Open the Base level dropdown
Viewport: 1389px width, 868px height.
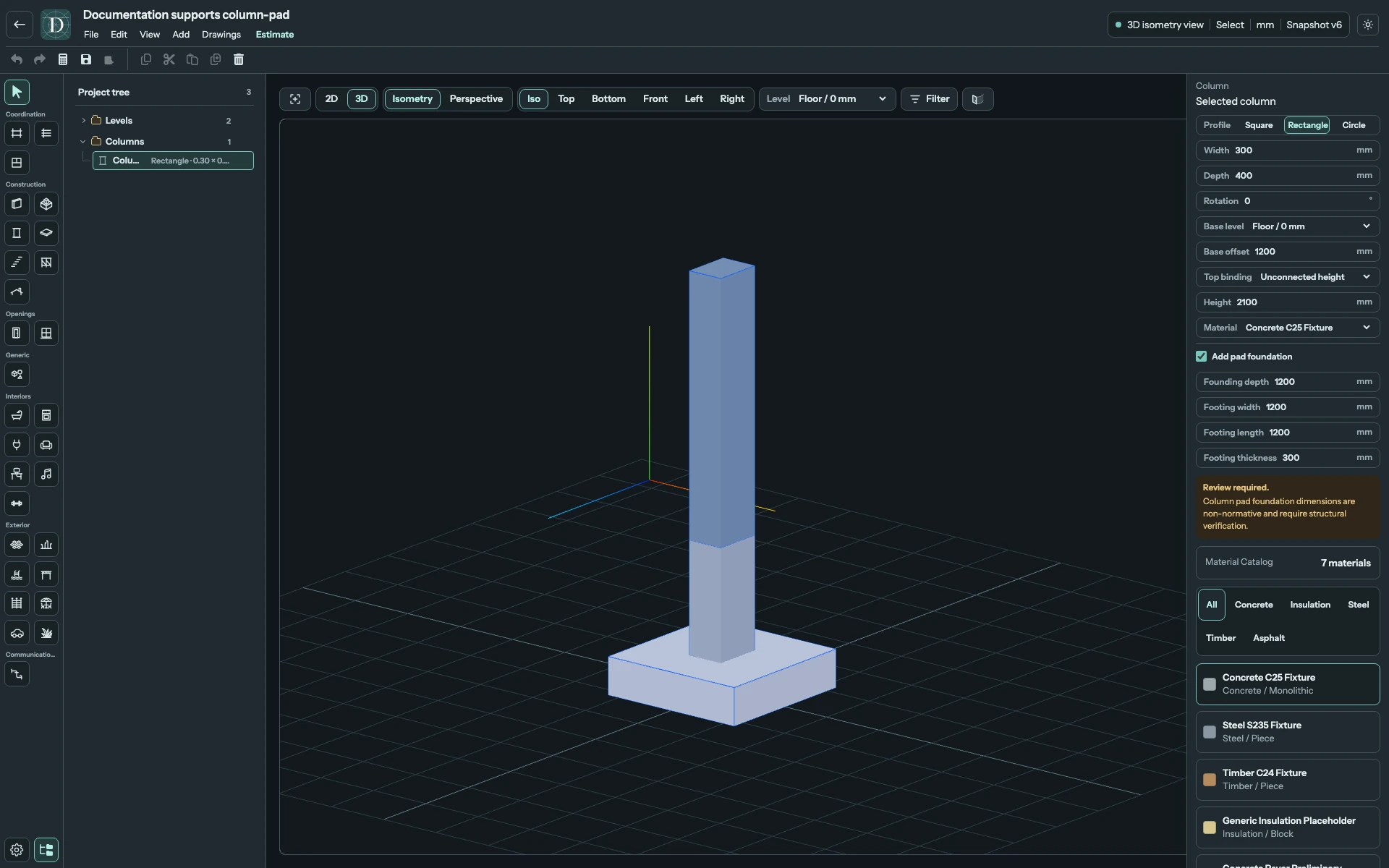click(1288, 226)
